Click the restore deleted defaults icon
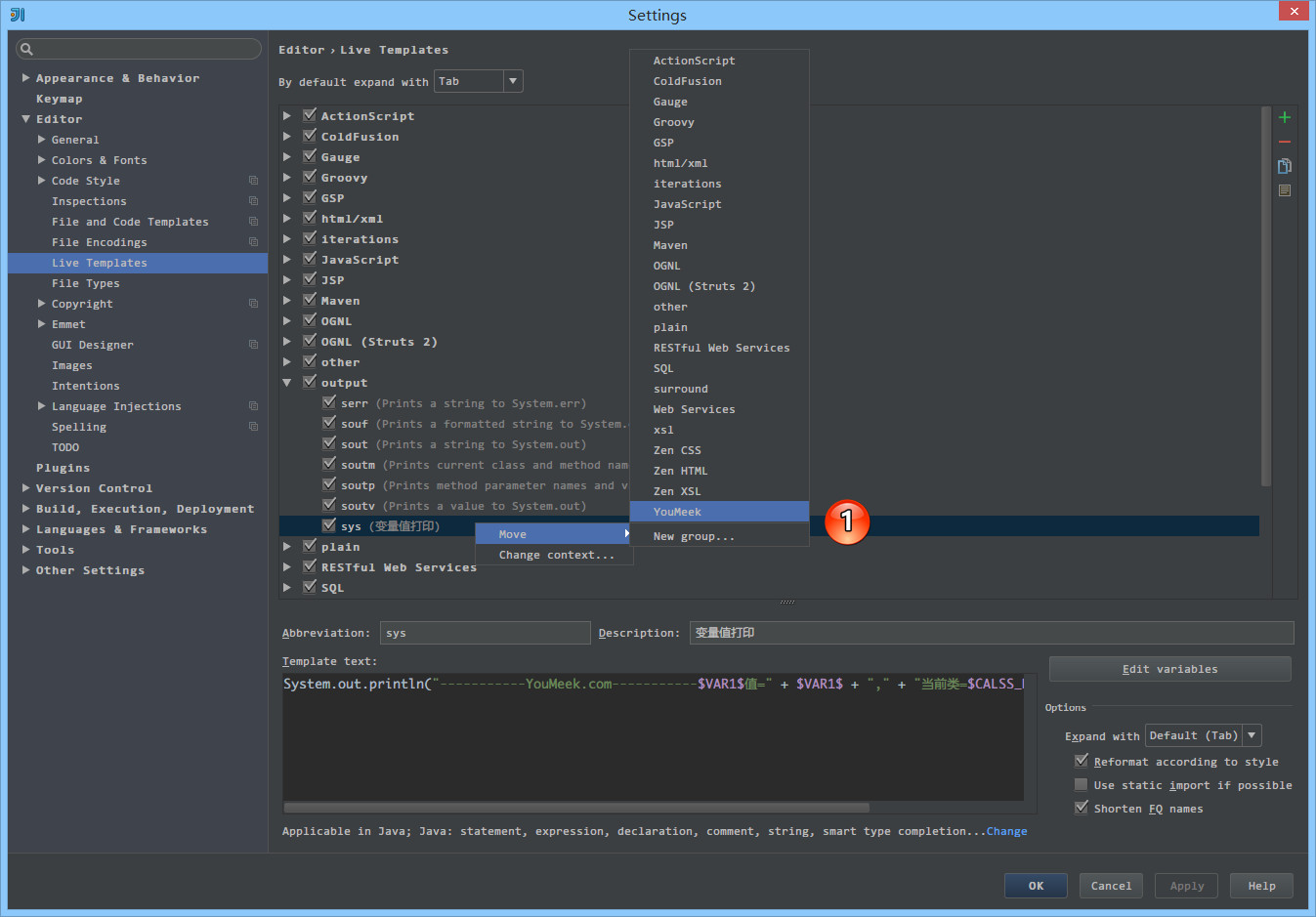The image size is (1316, 917). point(1285,190)
